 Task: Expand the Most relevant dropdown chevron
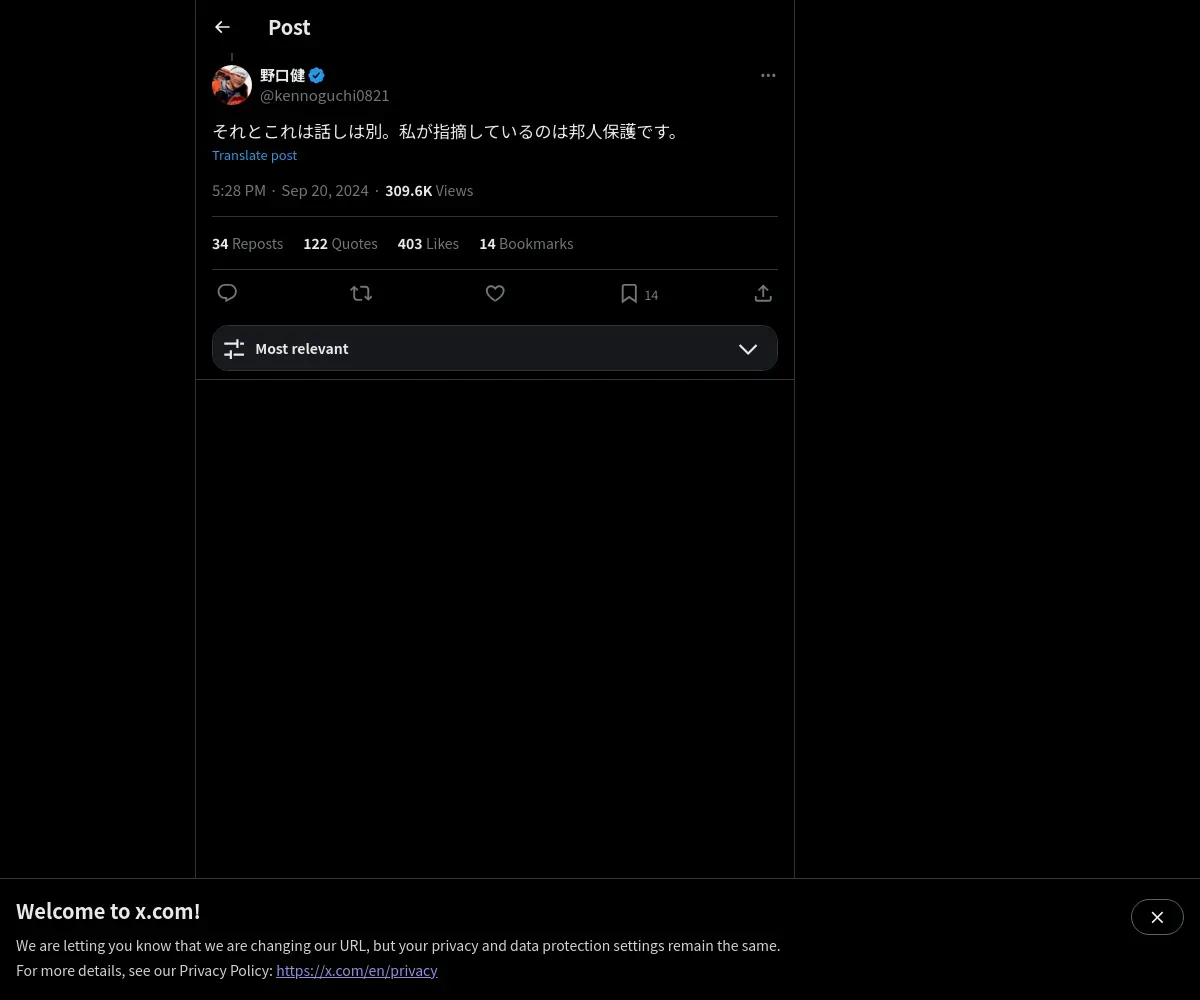pyautogui.click(x=748, y=348)
